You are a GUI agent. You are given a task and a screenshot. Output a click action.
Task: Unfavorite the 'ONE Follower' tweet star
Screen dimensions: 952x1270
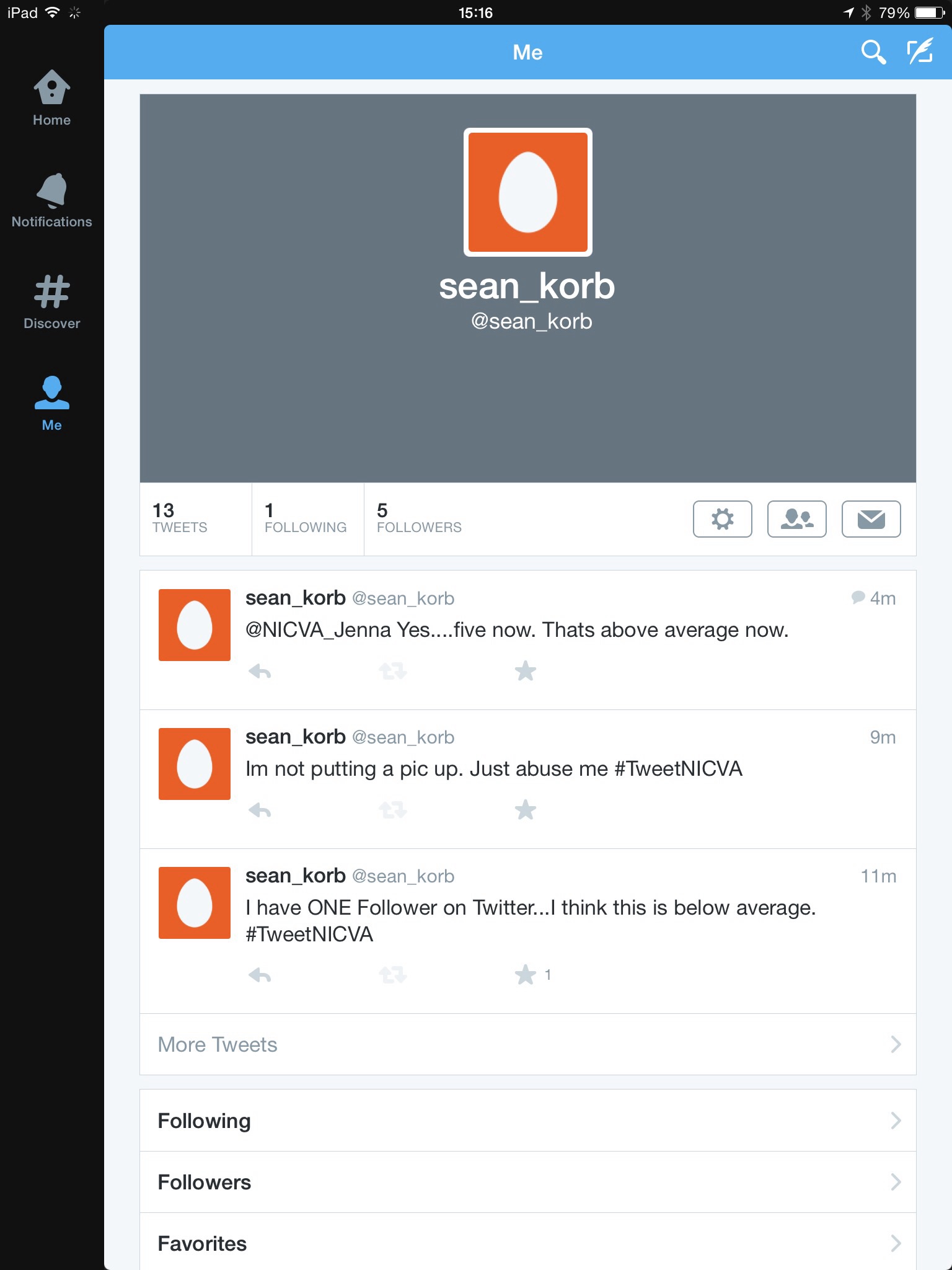[x=525, y=975]
